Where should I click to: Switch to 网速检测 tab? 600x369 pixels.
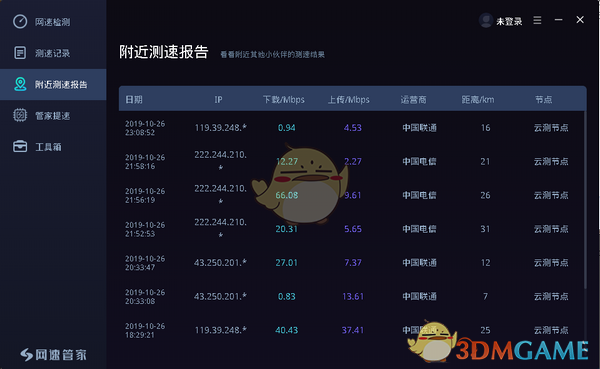[53, 22]
